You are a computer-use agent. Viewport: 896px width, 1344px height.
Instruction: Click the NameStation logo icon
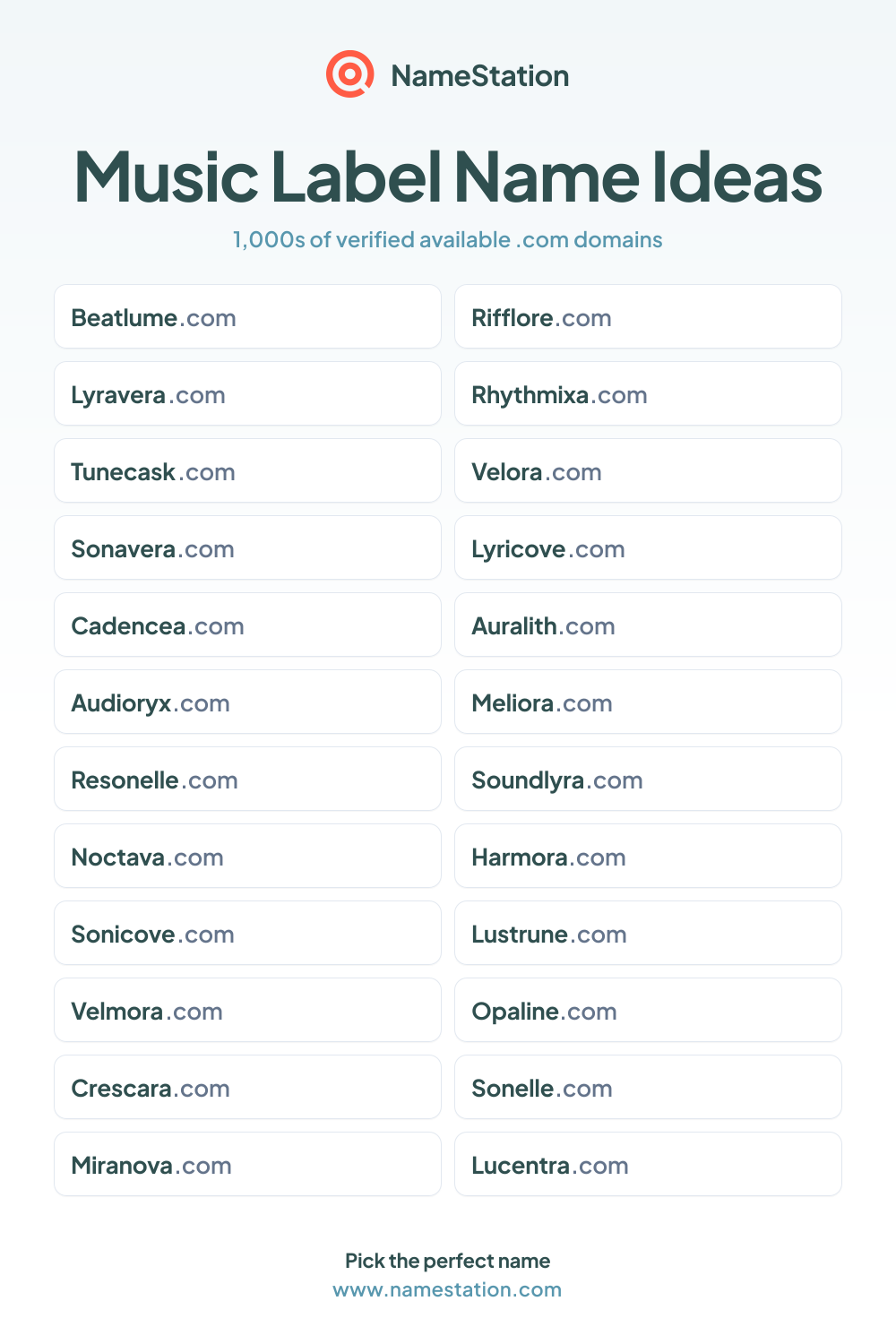[x=349, y=74]
